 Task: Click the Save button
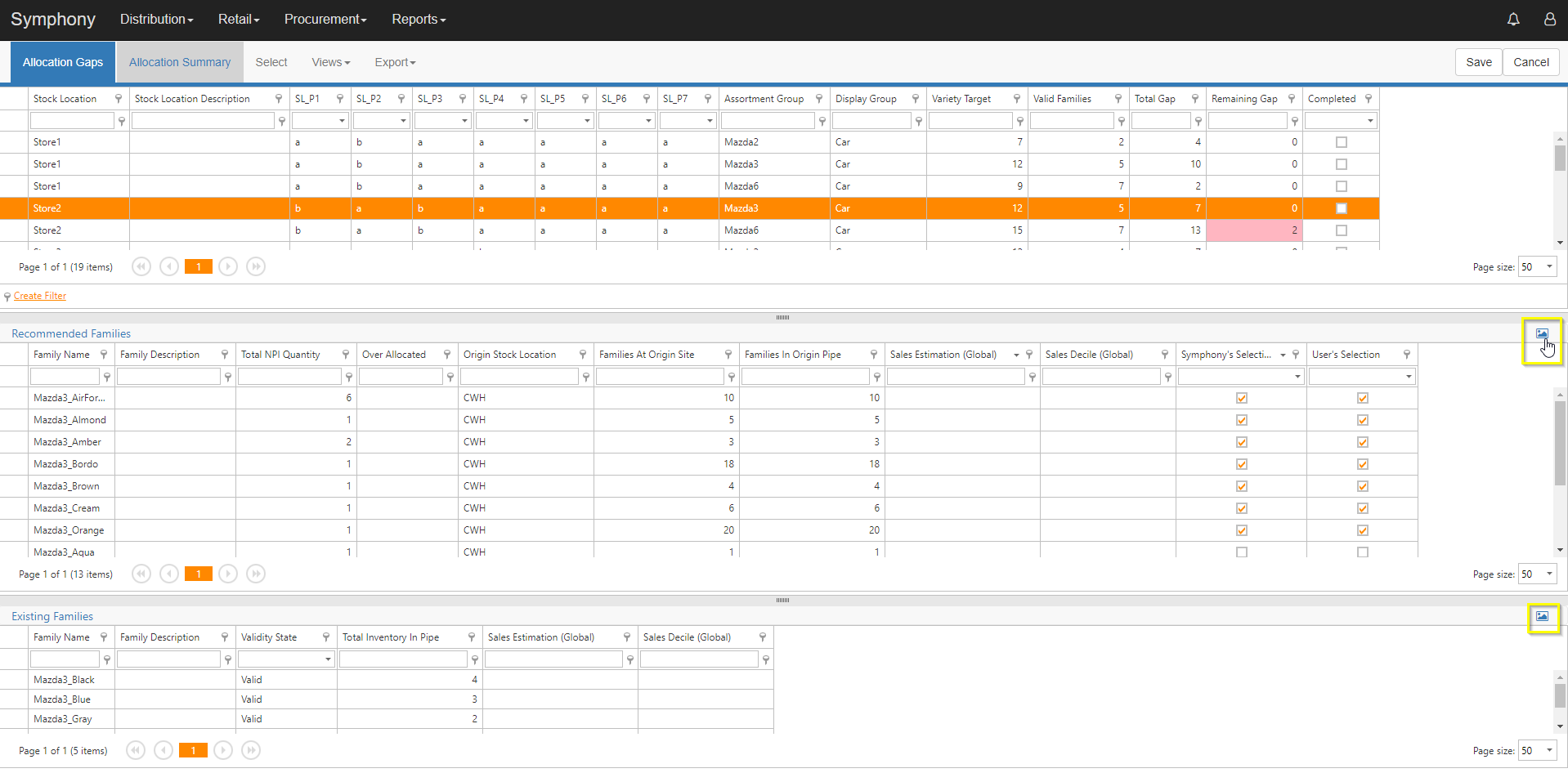[x=1478, y=62]
